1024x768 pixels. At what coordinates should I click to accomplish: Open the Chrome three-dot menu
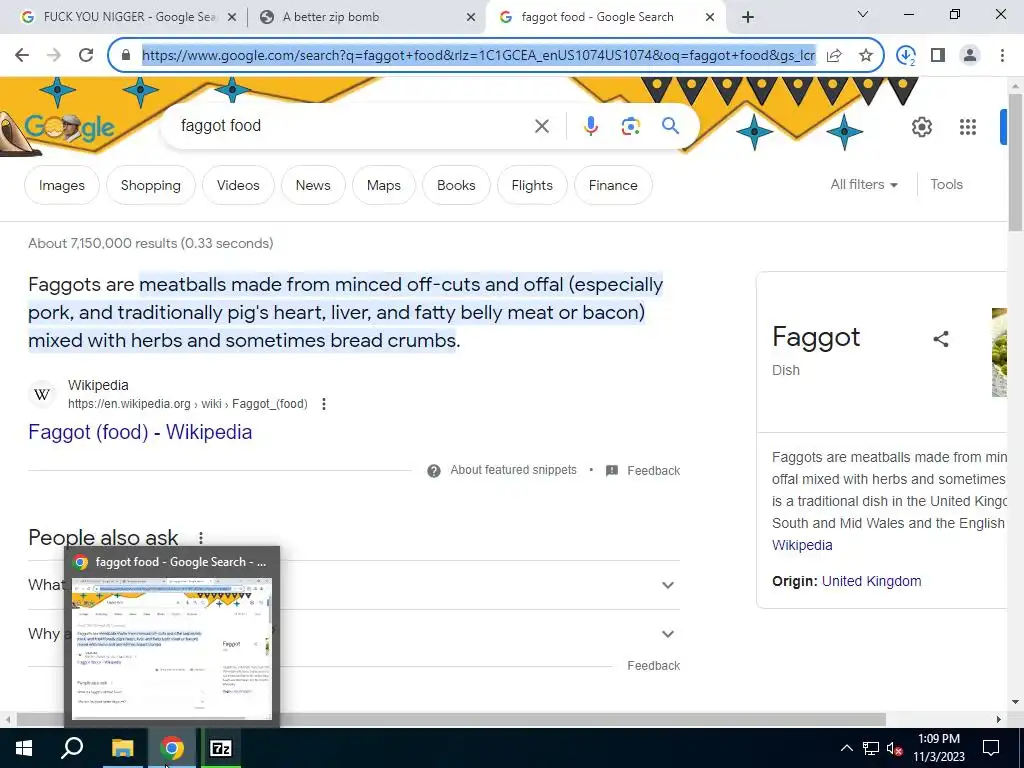point(1002,56)
